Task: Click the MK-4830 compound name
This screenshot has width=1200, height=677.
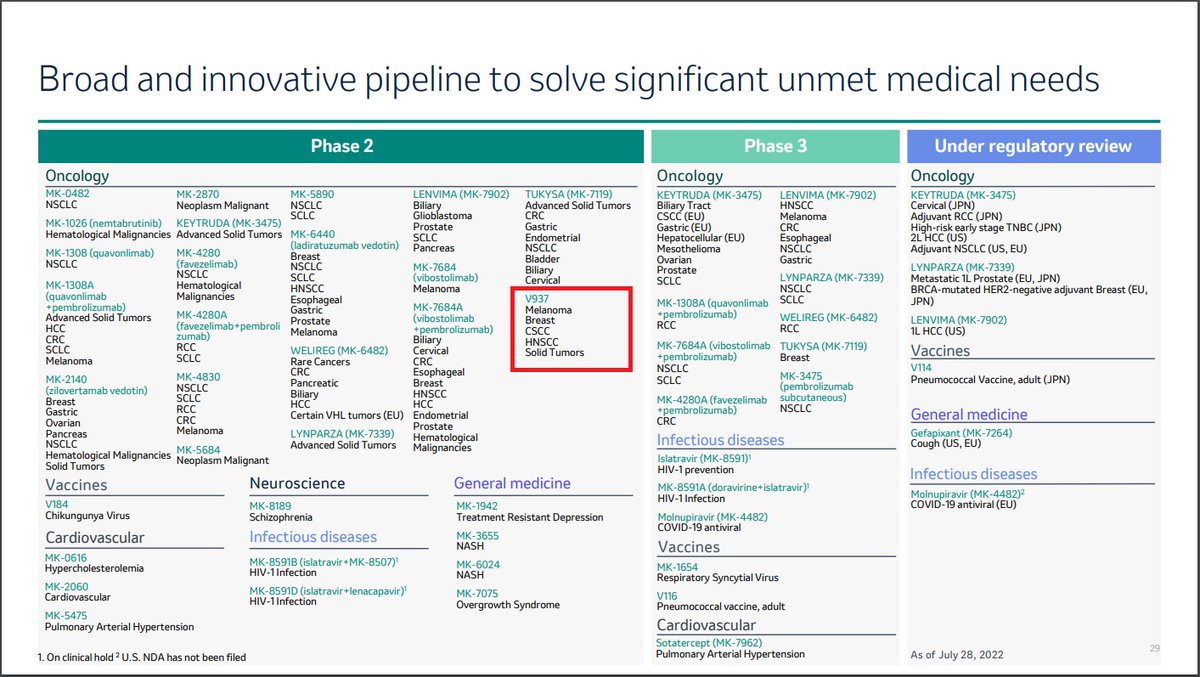Action: point(199,376)
